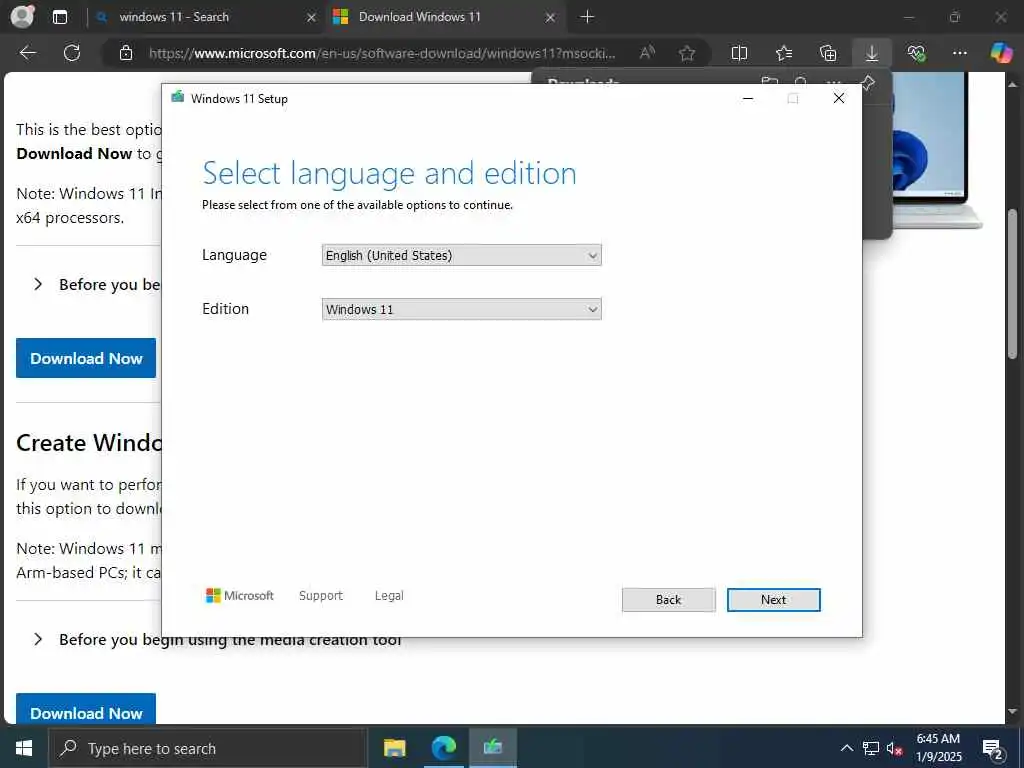
Task: Open Downloads toolbar button
Action: [x=872, y=53]
